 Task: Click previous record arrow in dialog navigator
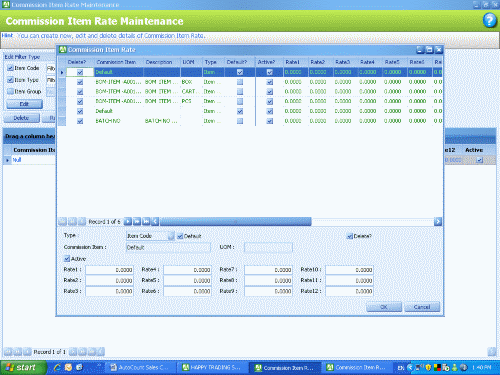pos(81,221)
